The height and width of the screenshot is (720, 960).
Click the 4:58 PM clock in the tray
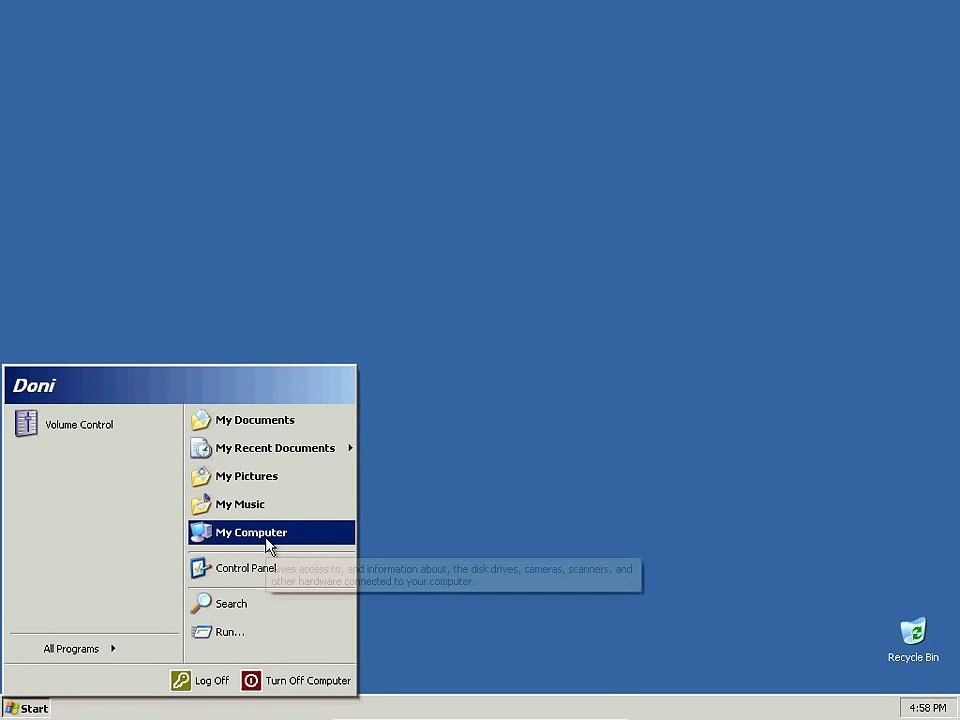click(x=928, y=708)
